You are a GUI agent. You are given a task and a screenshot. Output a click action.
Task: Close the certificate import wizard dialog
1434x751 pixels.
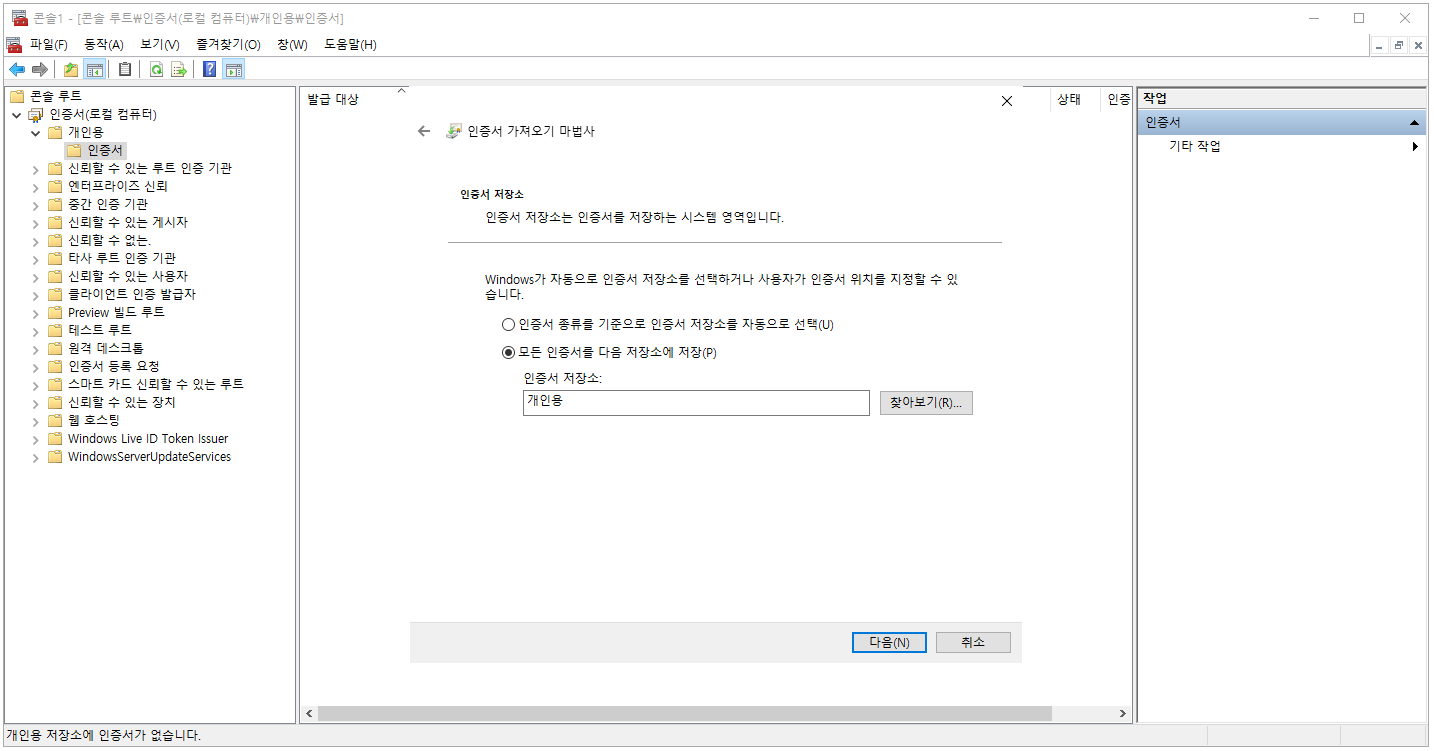tap(1007, 101)
